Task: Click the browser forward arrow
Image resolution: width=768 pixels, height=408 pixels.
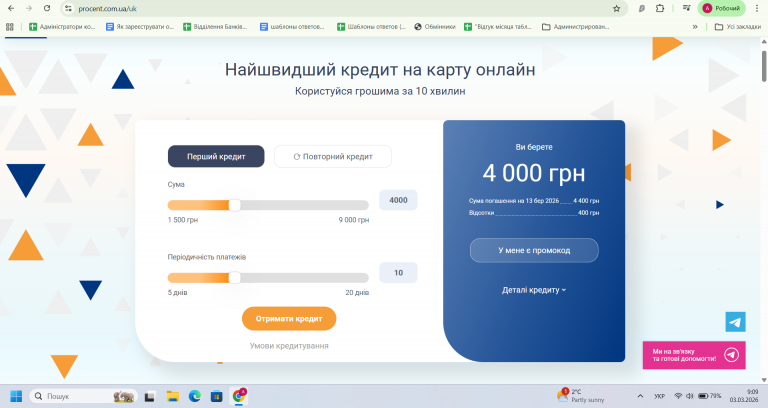Action: point(29,8)
